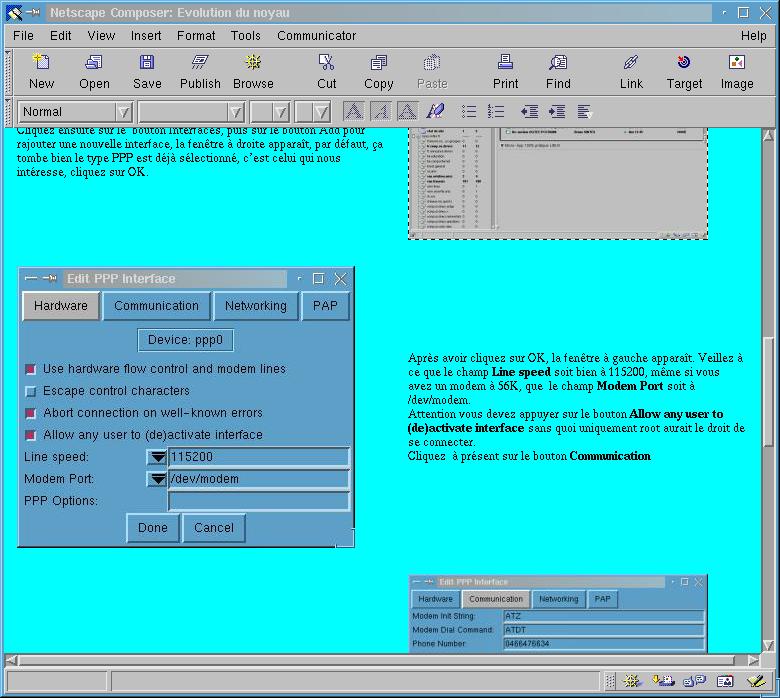Enable Escape control characters checkbox

[30, 391]
